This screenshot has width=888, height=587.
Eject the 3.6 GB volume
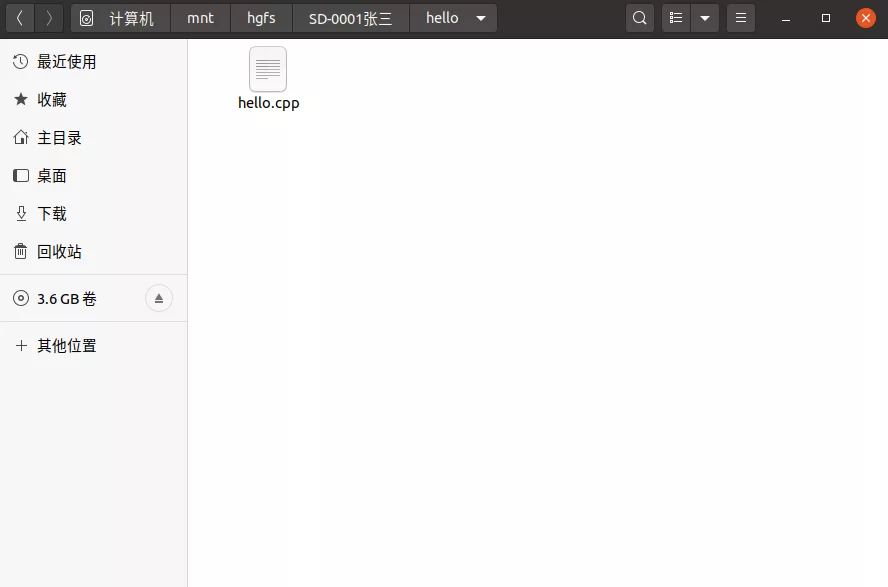click(x=159, y=298)
